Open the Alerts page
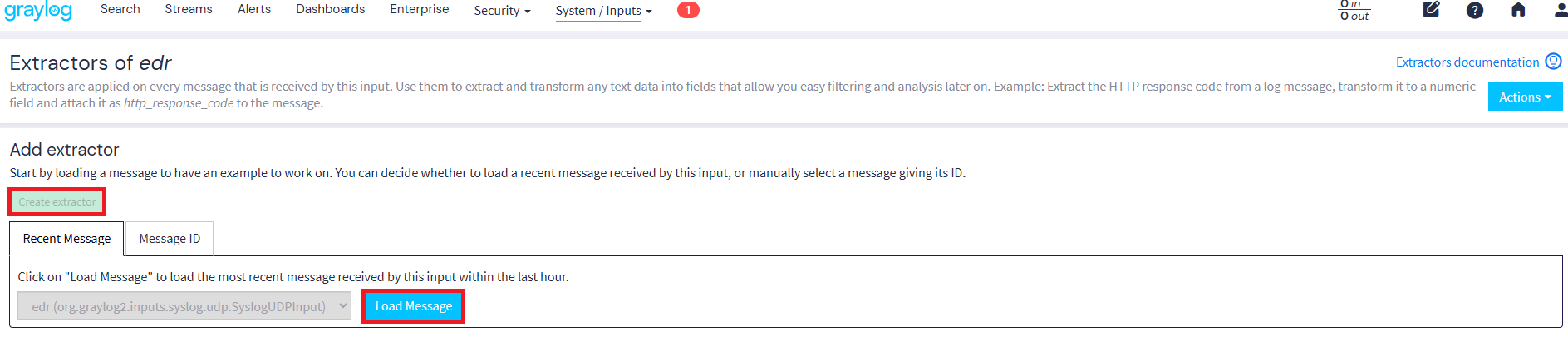The image size is (1568, 347). pyautogui.click(x=254, y=9)
